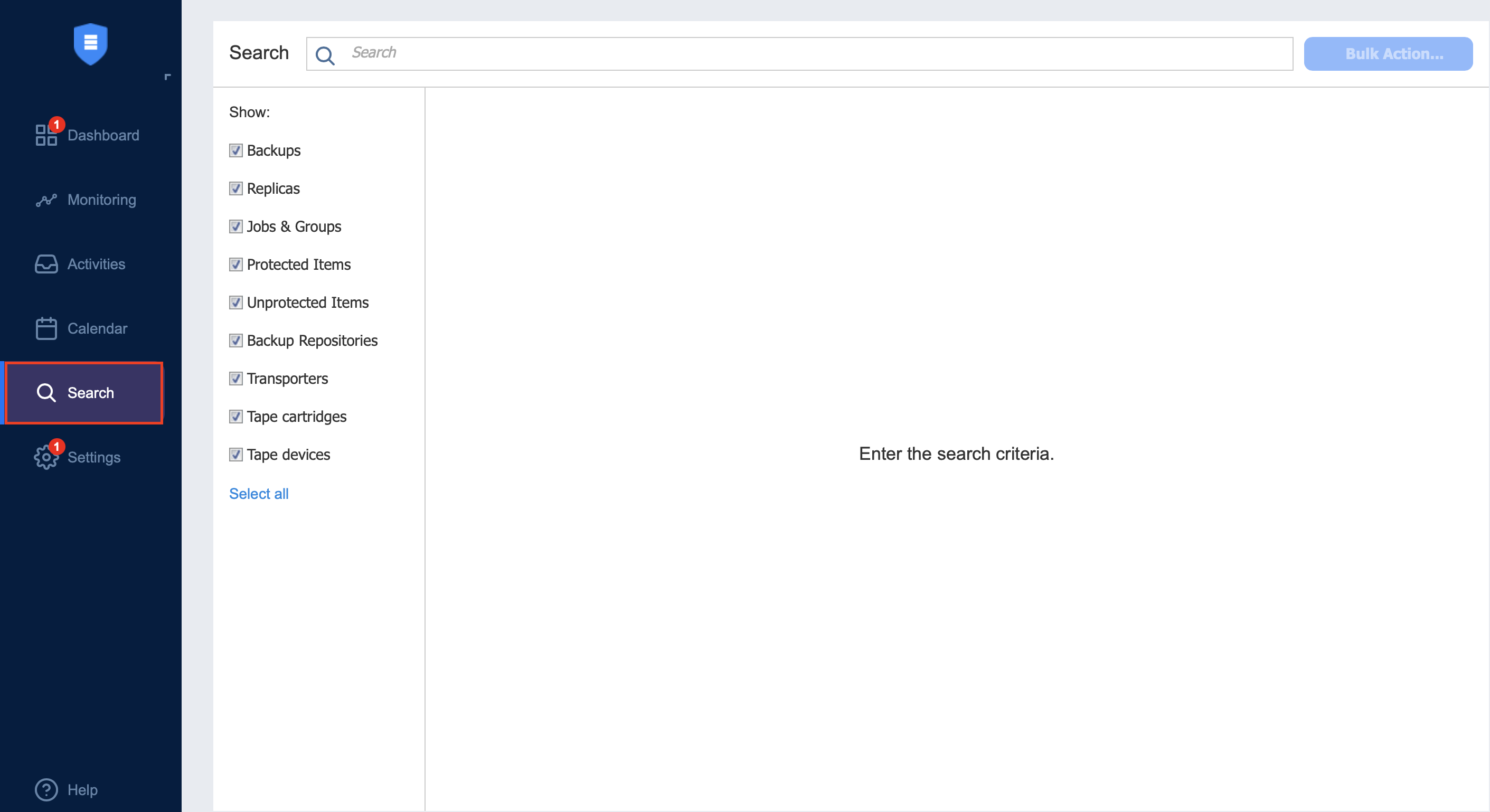Toggle the Replicas checkbox
The height and width of the screenshot is (812, 1490).
pyautogui.click(x=235, y=188)
